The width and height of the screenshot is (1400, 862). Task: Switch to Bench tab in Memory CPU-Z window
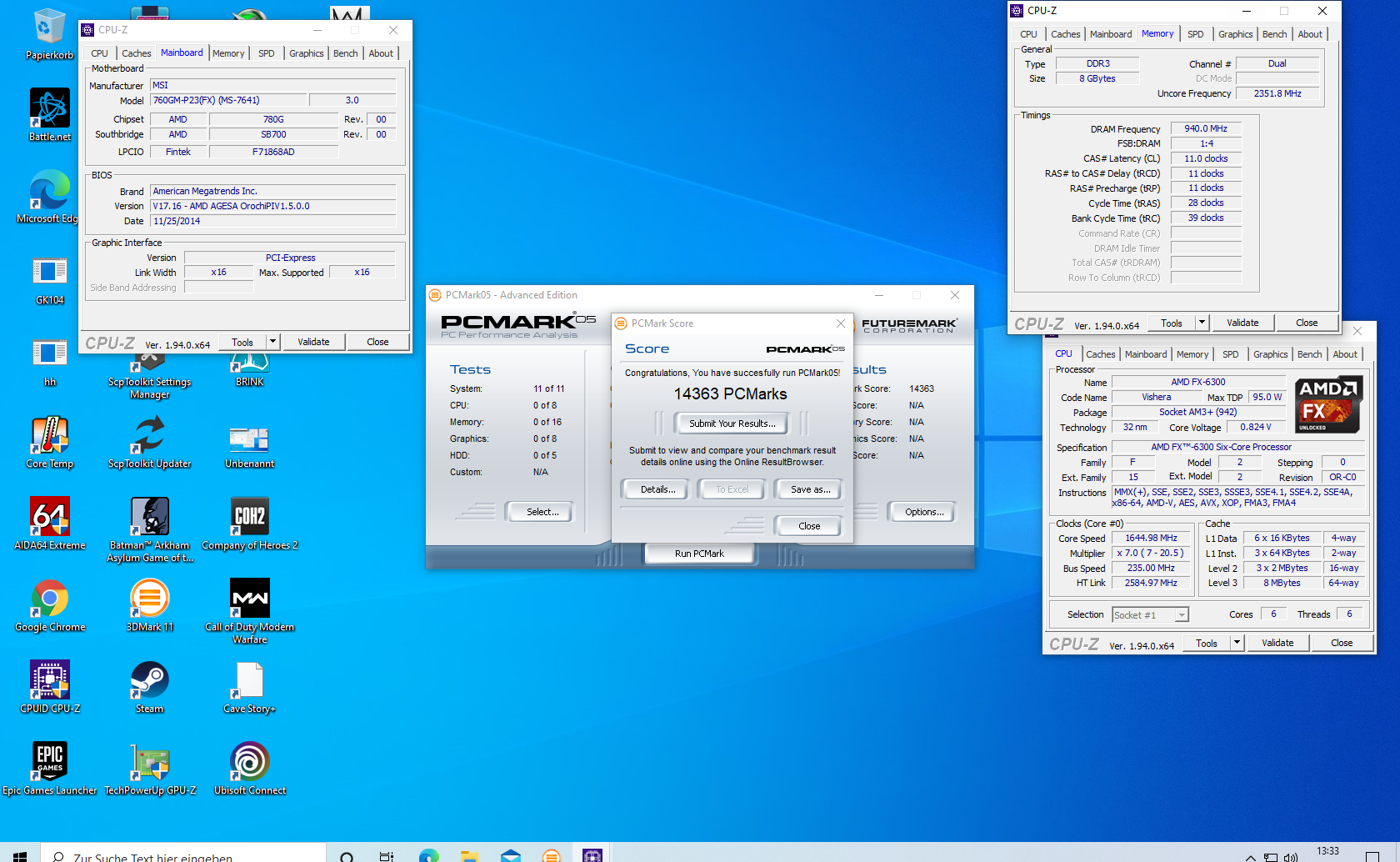(1274, 34)
